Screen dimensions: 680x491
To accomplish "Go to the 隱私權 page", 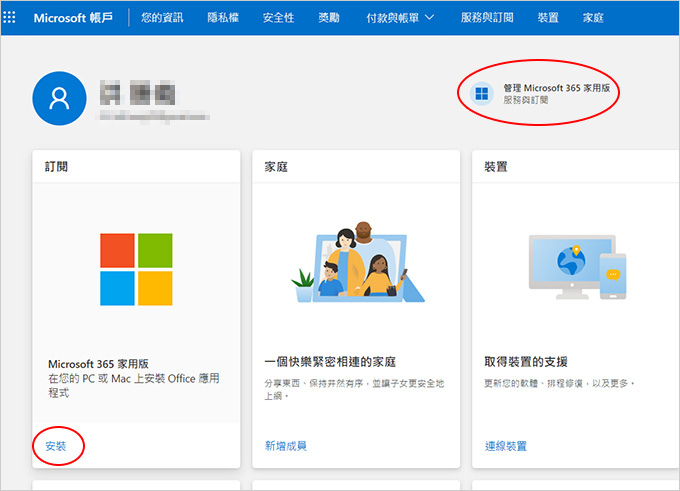I will [x=223, y=18].
